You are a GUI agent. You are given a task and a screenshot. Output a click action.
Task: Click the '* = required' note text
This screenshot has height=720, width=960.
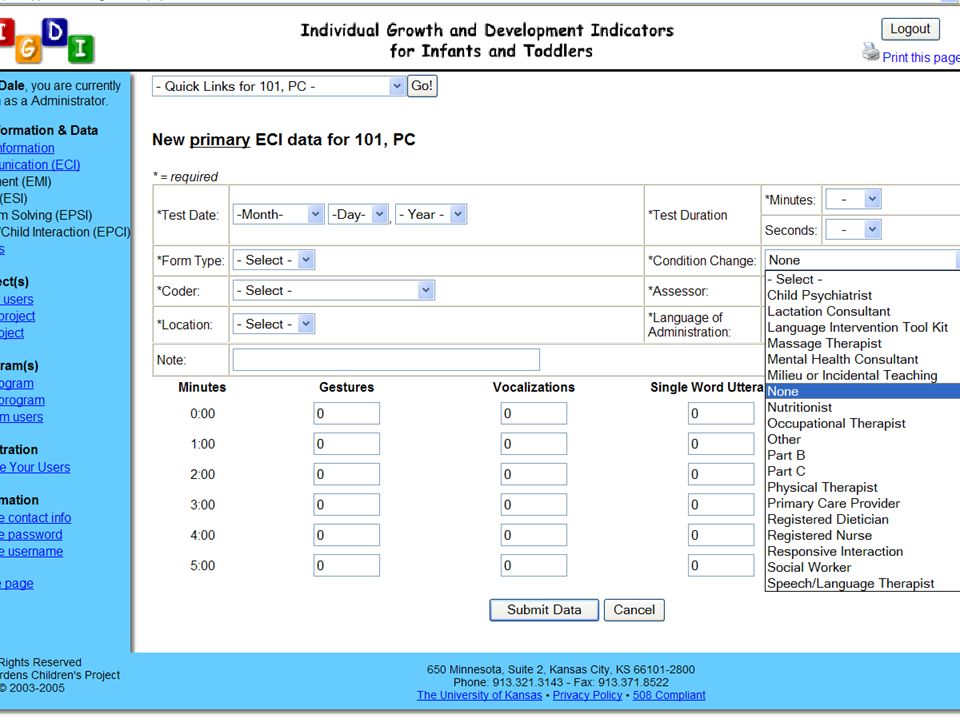pos(186,177)
